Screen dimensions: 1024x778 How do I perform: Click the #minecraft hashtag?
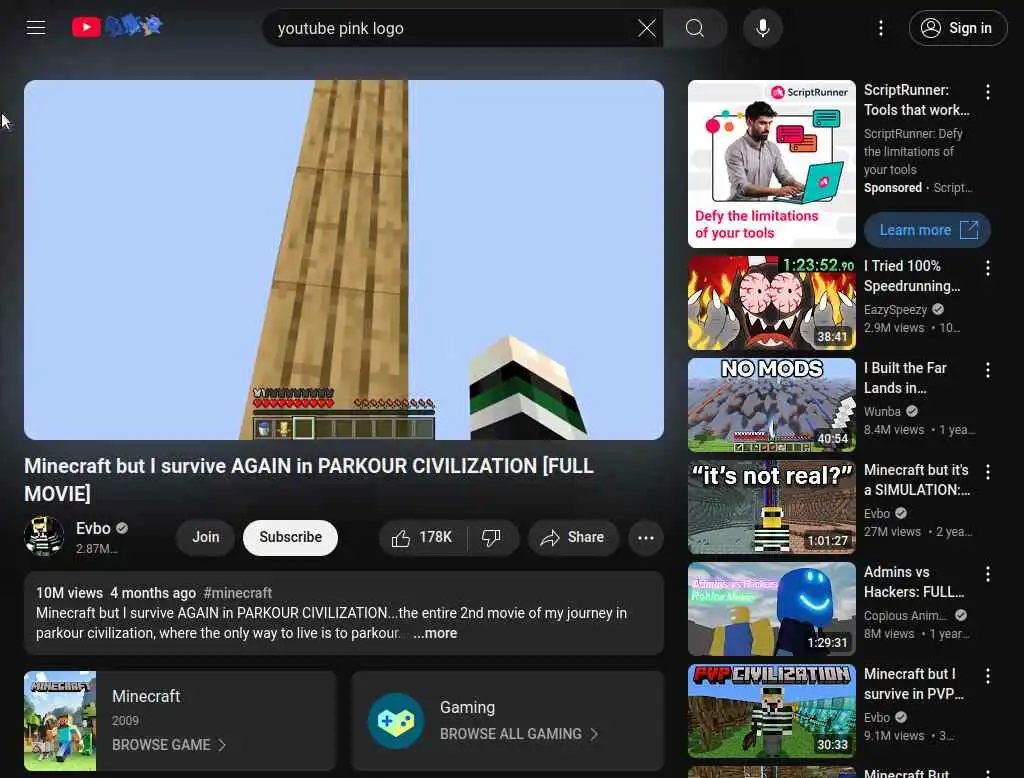238,592
